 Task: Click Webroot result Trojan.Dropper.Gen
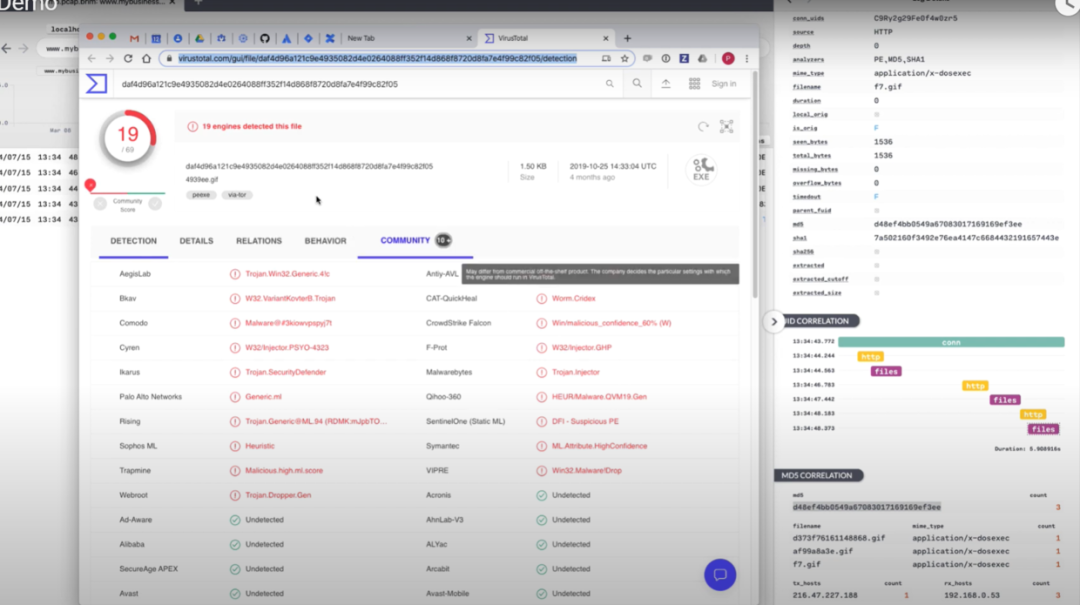[278, 495]
